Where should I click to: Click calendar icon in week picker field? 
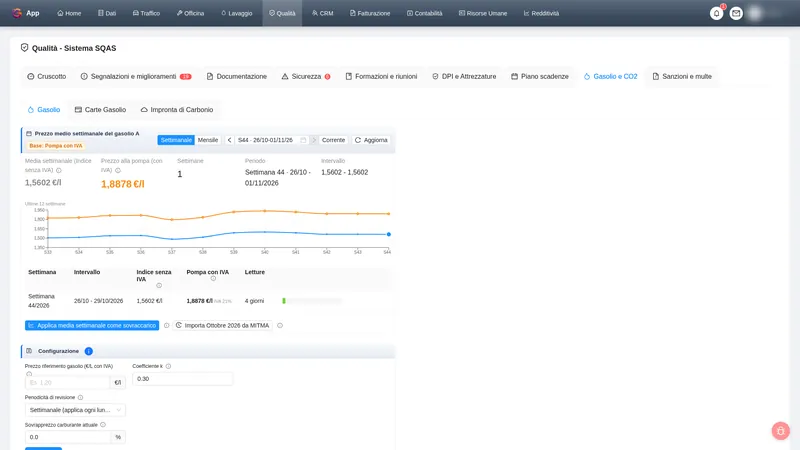(303, 140)
